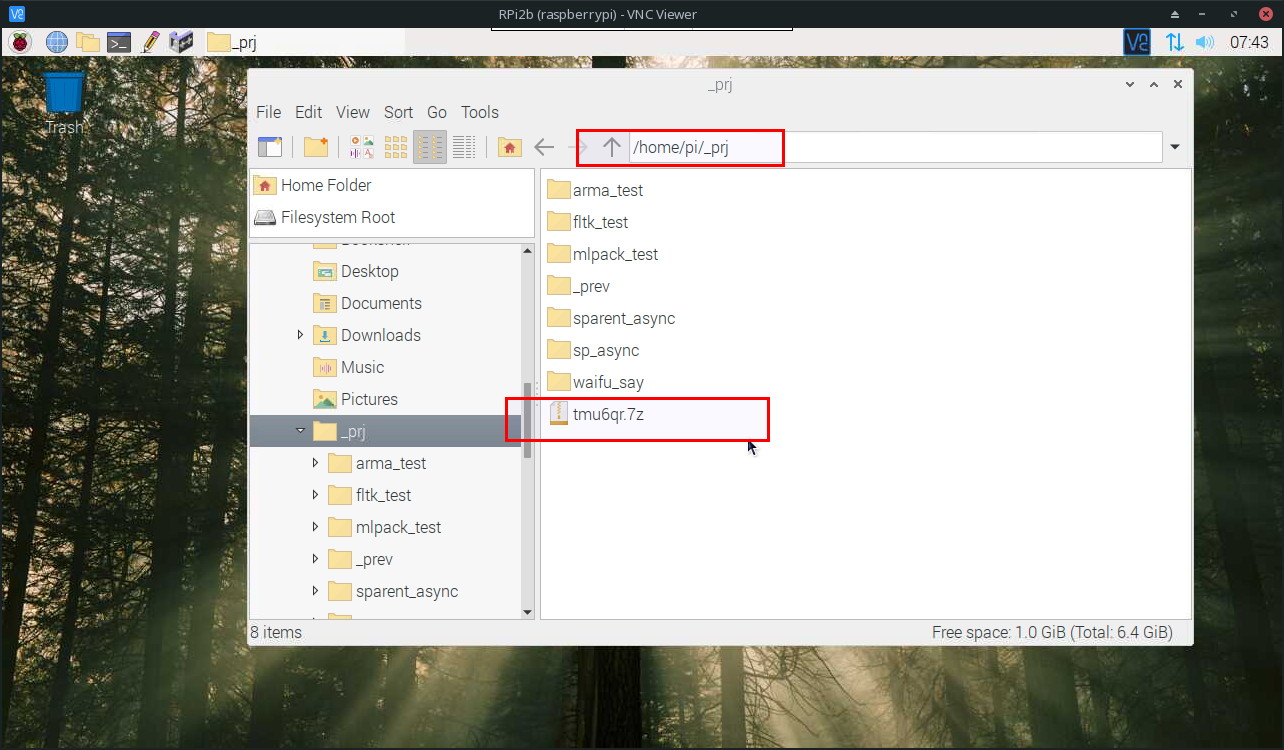
Task: Launch the terminal from the panel
Action: pyautogui.click(x=119, y=42)
